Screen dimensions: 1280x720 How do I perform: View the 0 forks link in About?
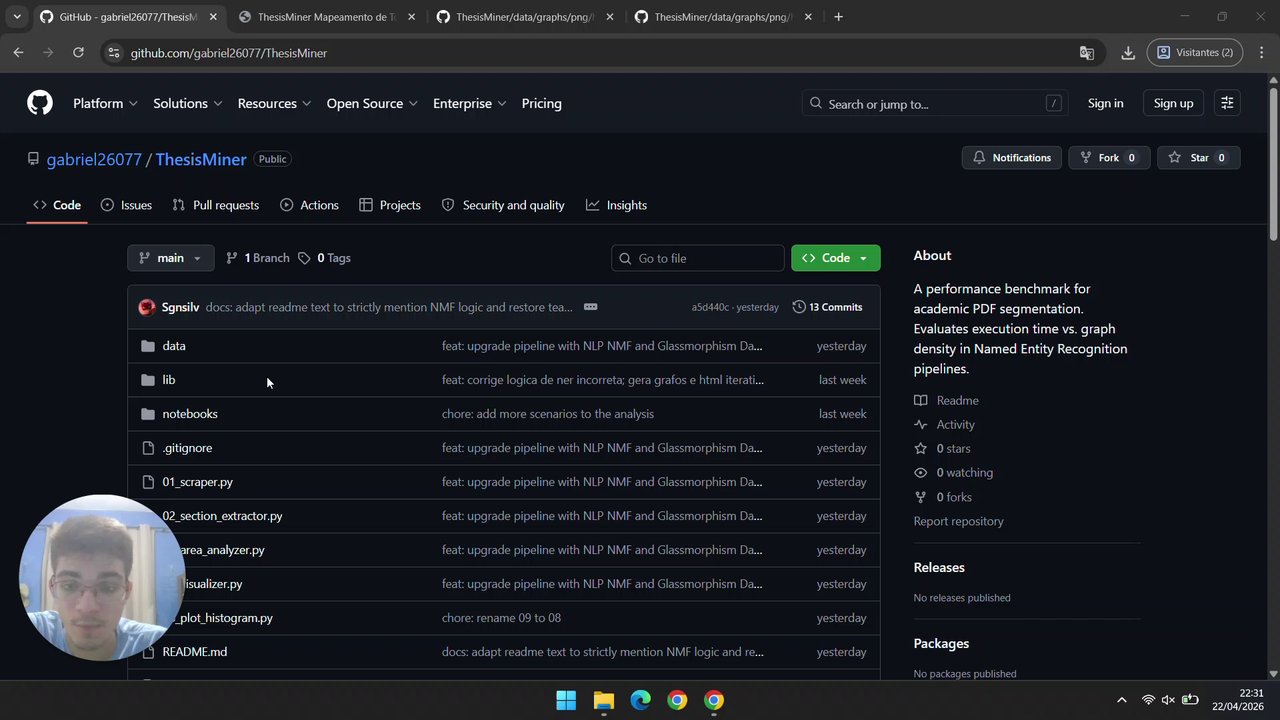click(x=943, y=497)
